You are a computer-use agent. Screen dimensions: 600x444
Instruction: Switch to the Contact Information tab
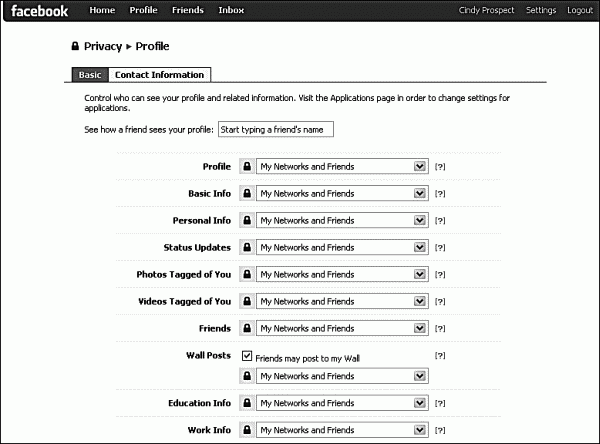pyautogui.click(x=159, y=75)
